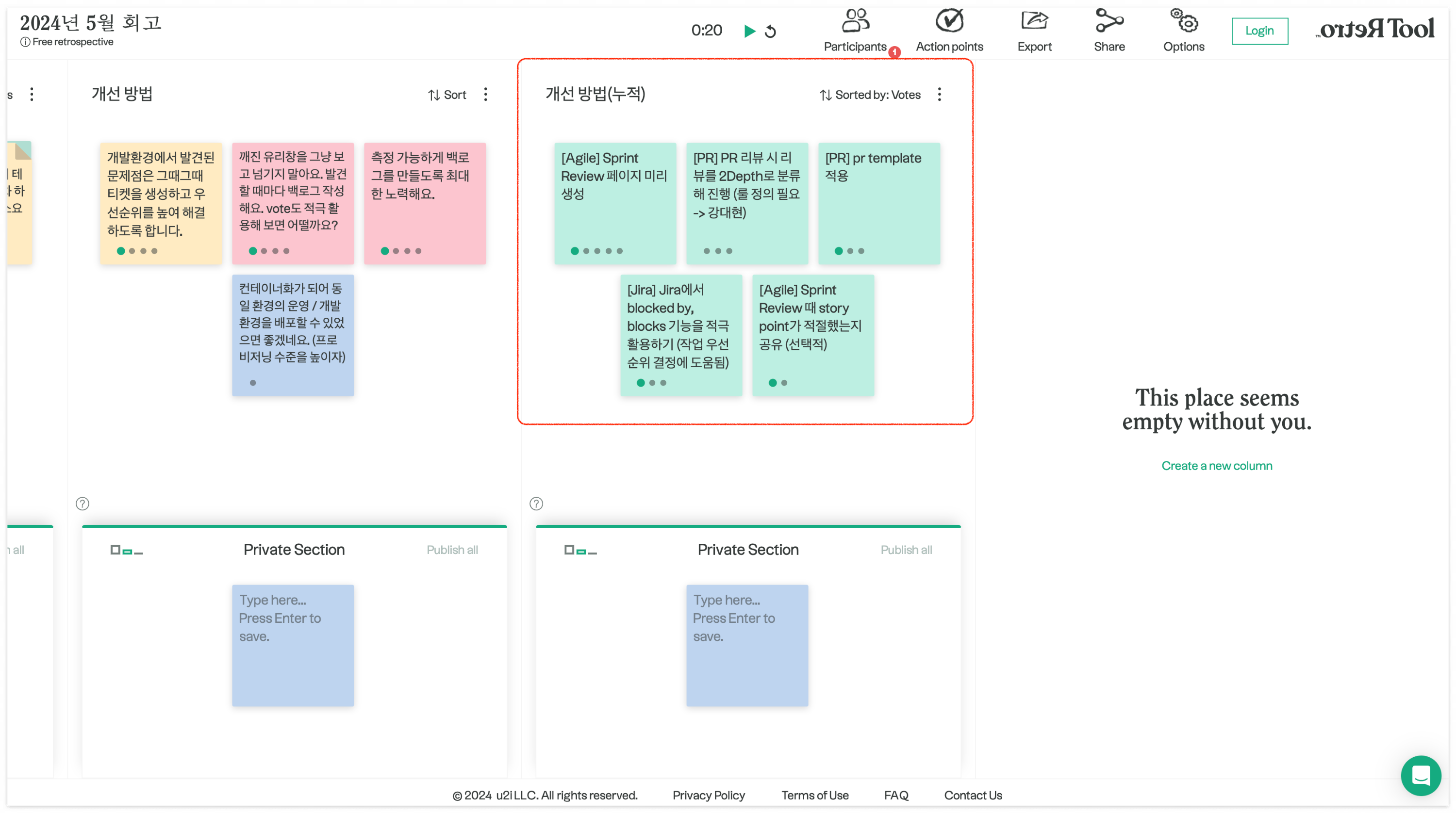Click Create a new column link

tap(1216, 466)
